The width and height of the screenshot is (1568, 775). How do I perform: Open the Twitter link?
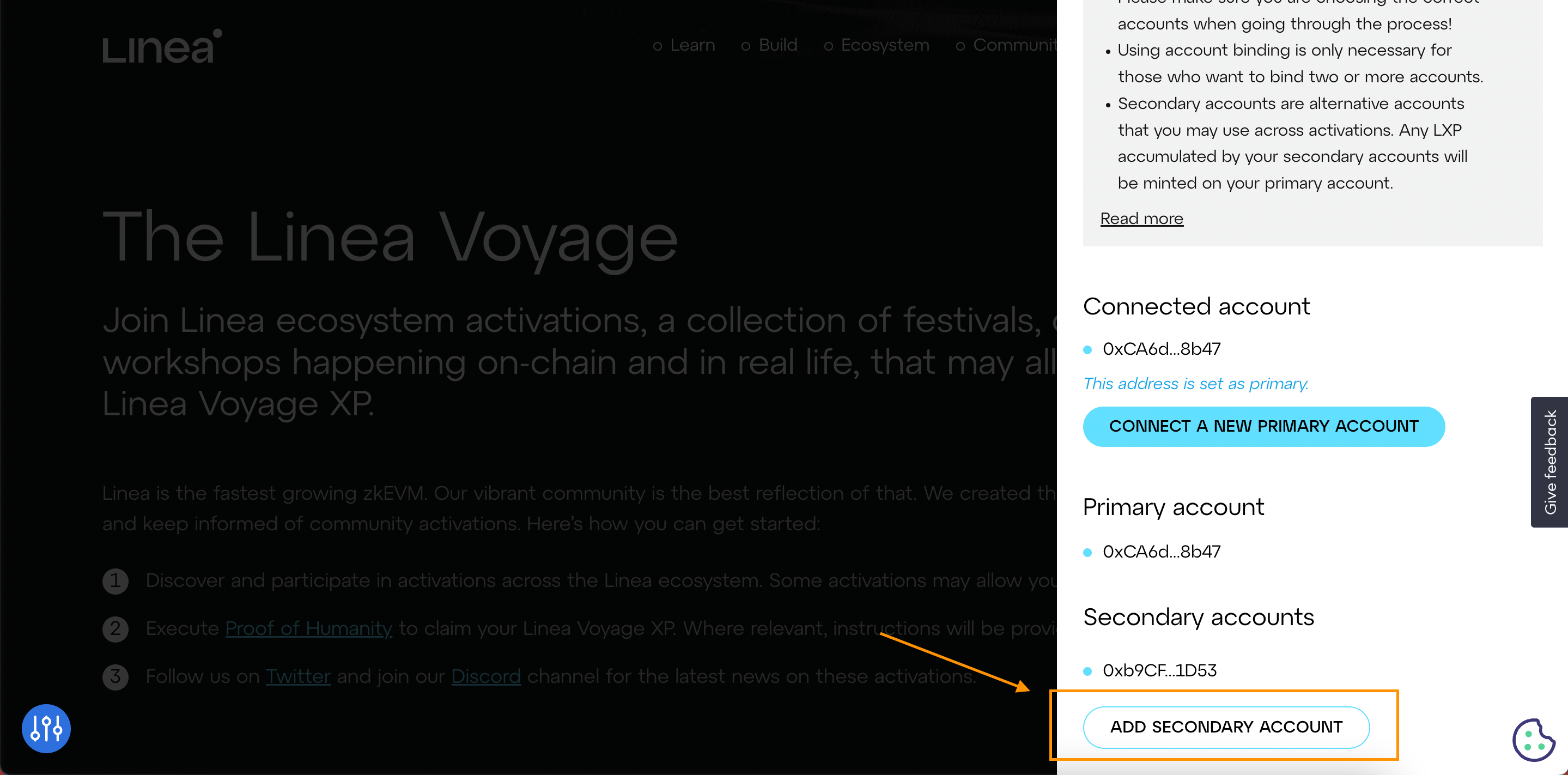(297, 676)
